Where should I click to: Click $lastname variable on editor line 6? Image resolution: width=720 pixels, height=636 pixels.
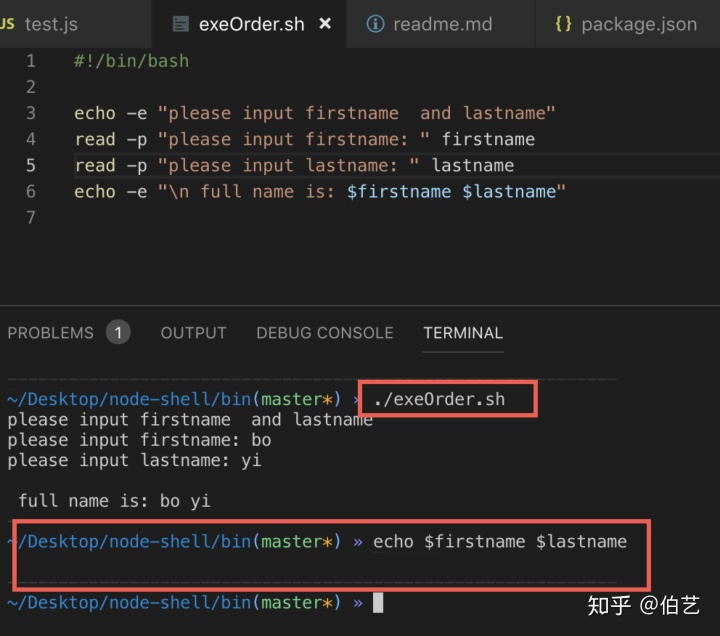click(x=509, y=191)
